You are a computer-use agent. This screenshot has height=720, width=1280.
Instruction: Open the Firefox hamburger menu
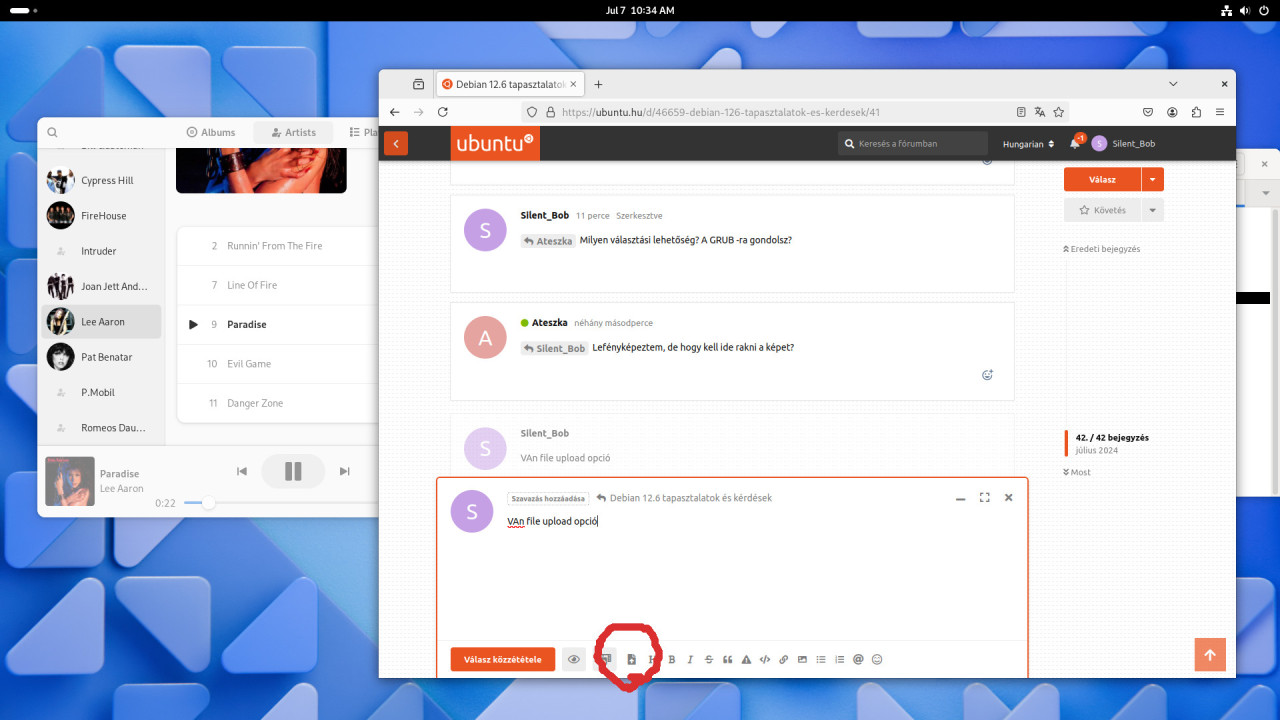pyautogui.click(x=1220, y=112)
